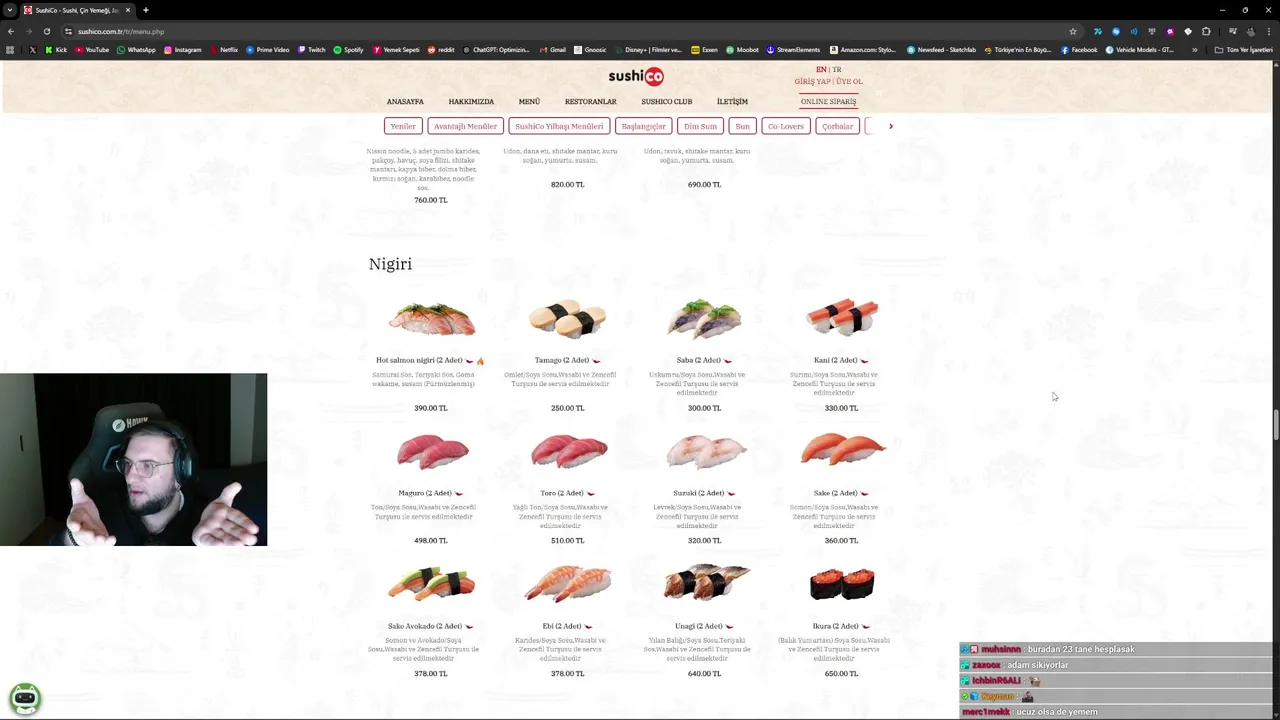Select the SushiCo Yılbaşı Menüleri chip
This screenshot has height=720, width=1280.
coord(559,126)
